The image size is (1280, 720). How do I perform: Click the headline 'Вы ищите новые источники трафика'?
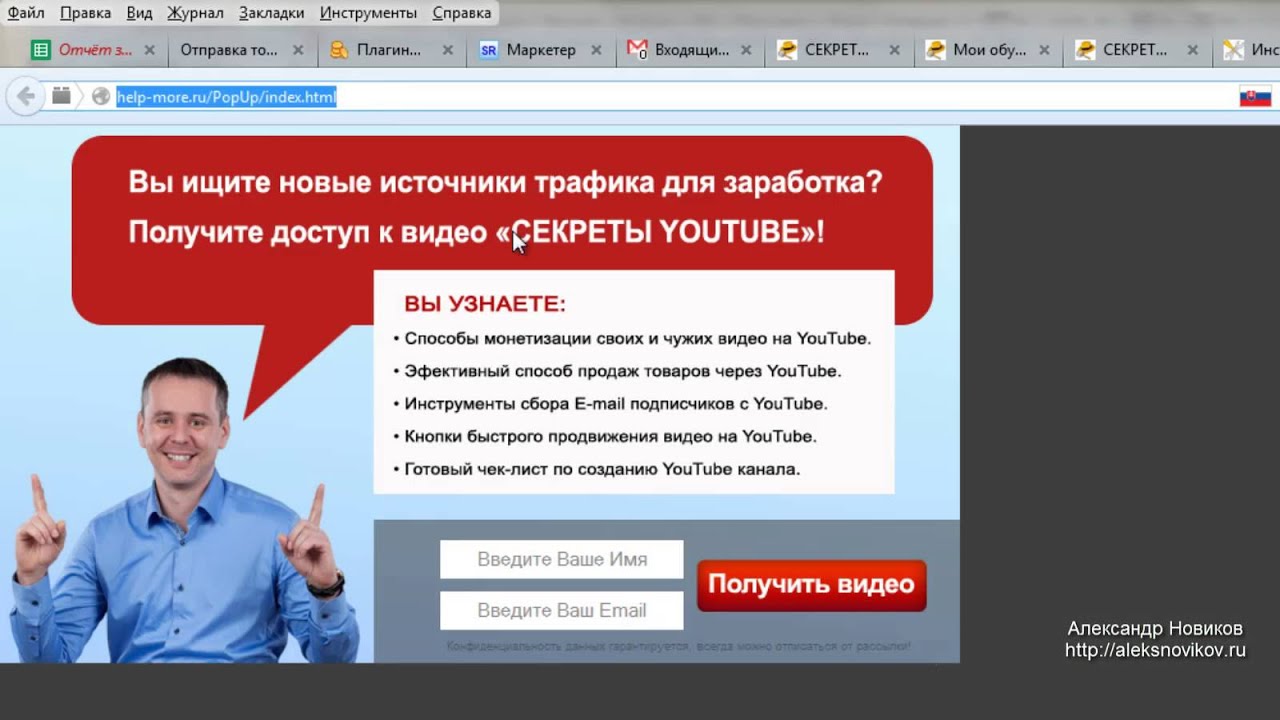(505, 182)
